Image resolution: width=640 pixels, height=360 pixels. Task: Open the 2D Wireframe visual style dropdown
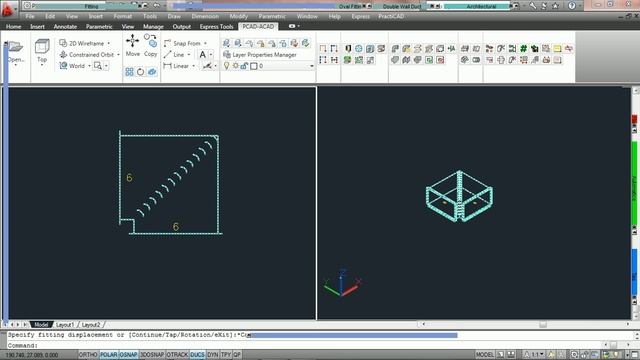[109, 43]
